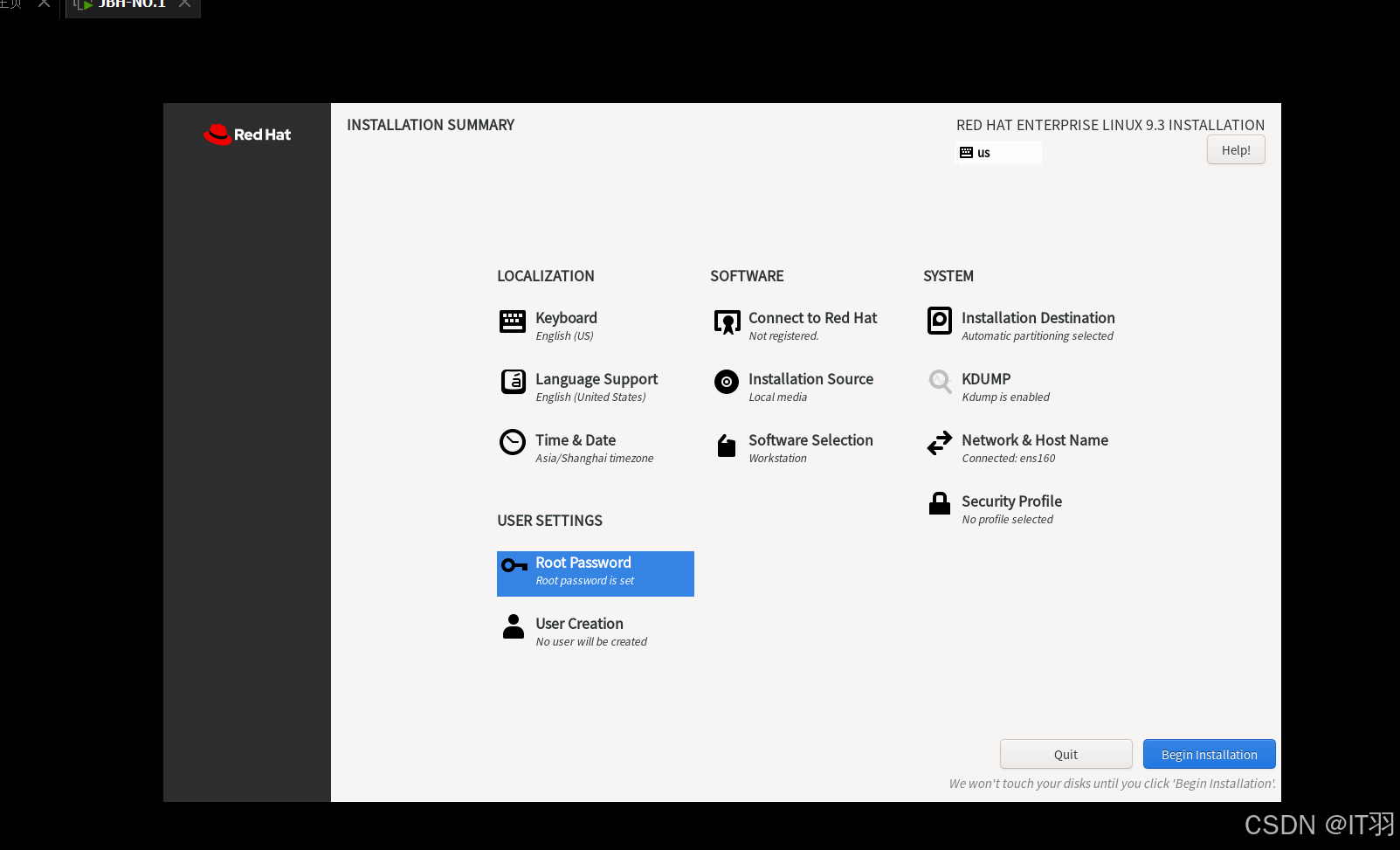Click the Root Password key icon

pos(514,565)
